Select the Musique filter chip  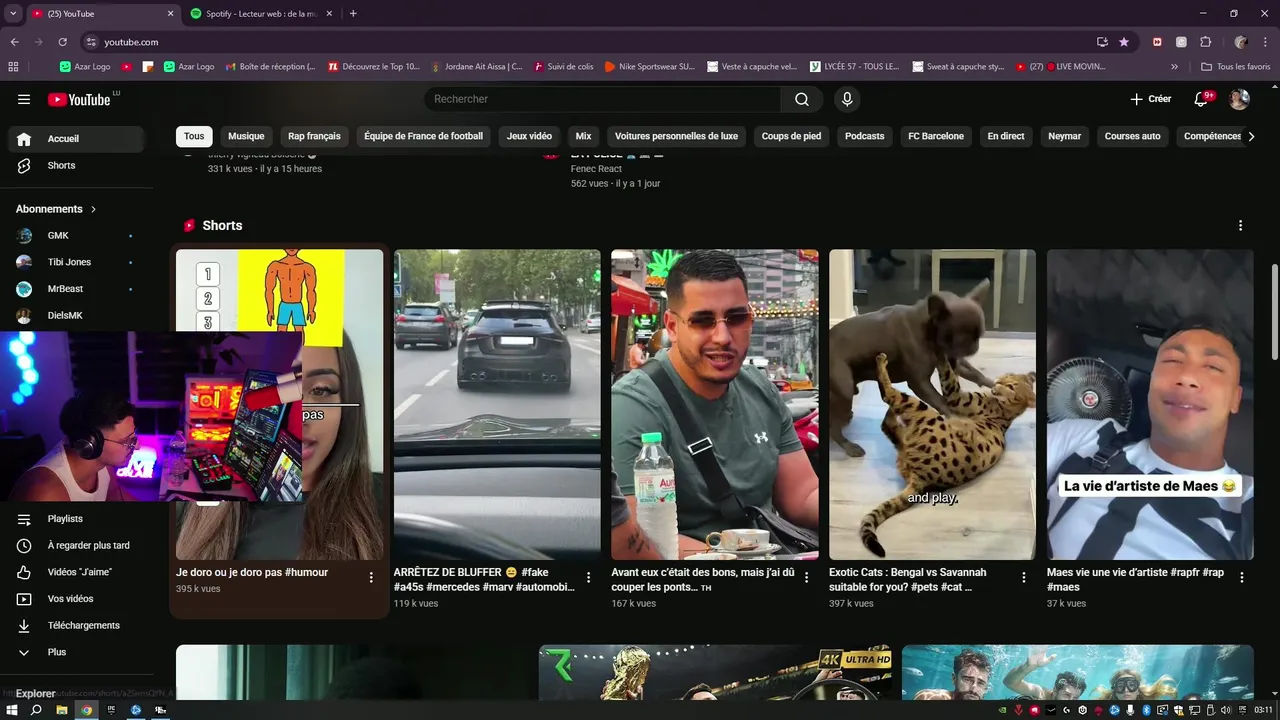tap(246, 136)
